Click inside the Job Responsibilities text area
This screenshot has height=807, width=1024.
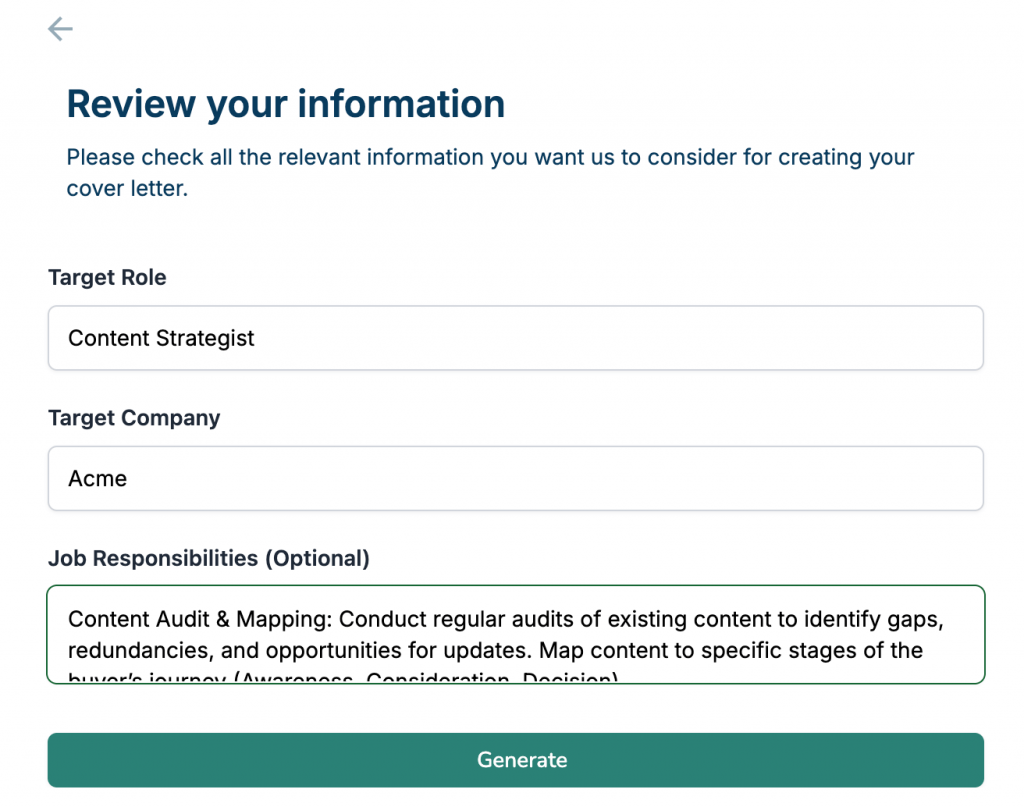pyautogui.click(x=515, y=634)
